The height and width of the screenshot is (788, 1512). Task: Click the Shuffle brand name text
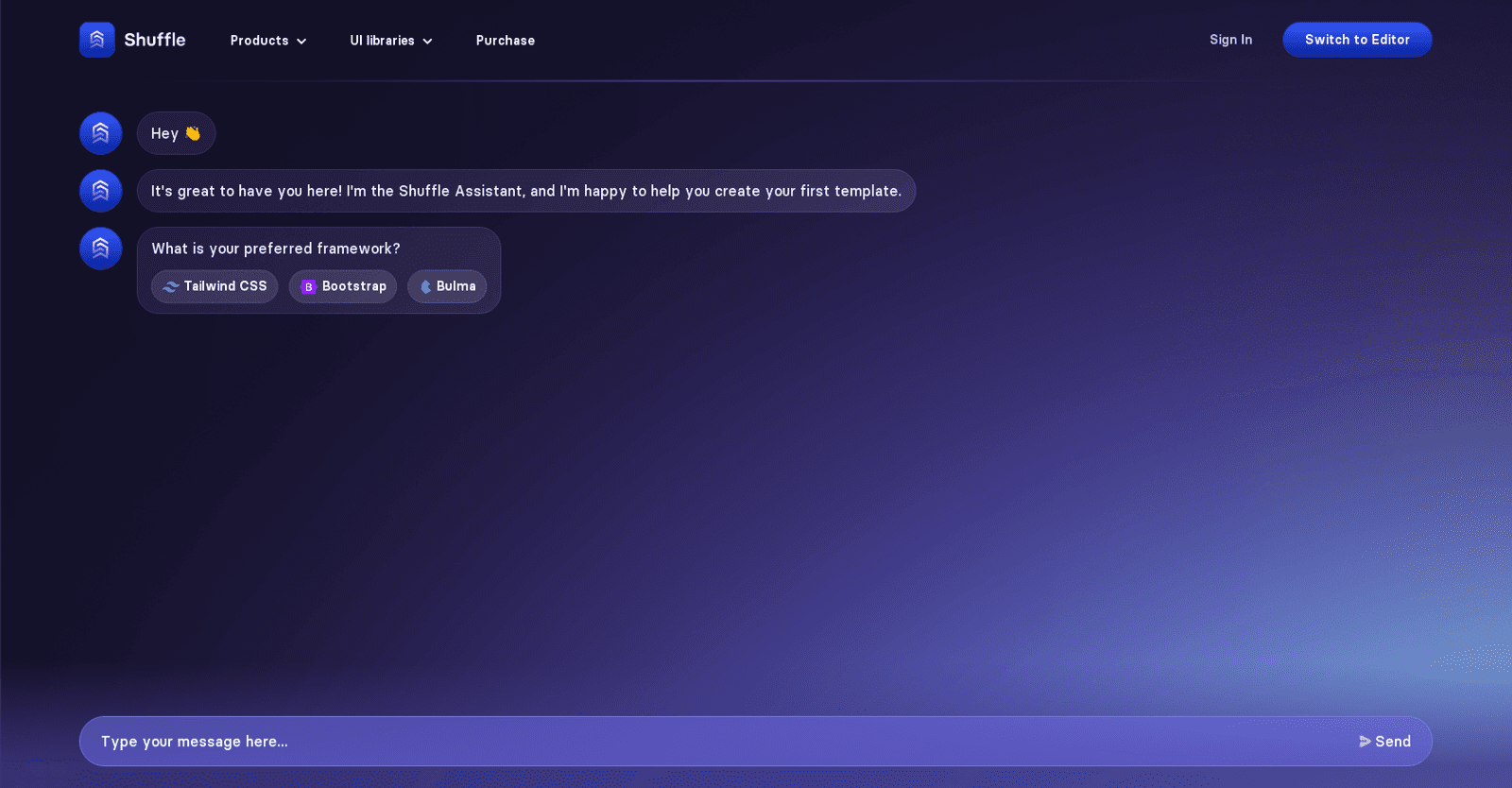tap(155, 40)
